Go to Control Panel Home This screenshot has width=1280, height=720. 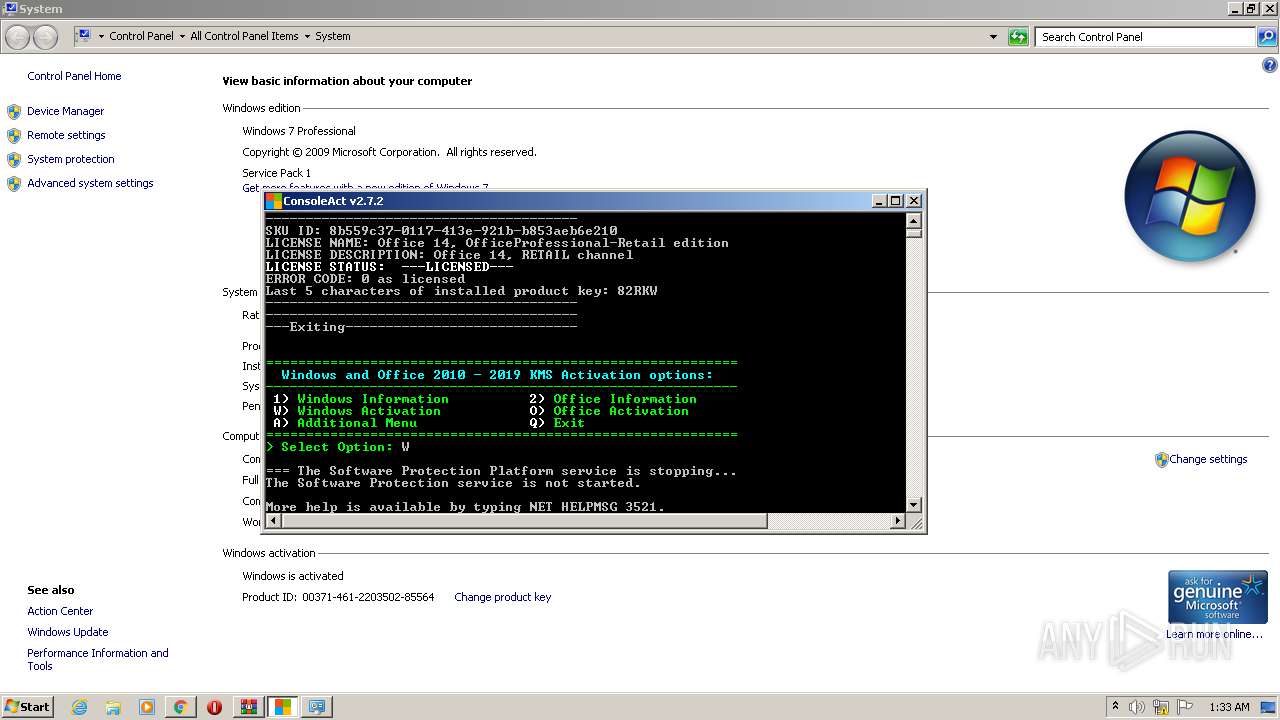[x=74, y=76]
